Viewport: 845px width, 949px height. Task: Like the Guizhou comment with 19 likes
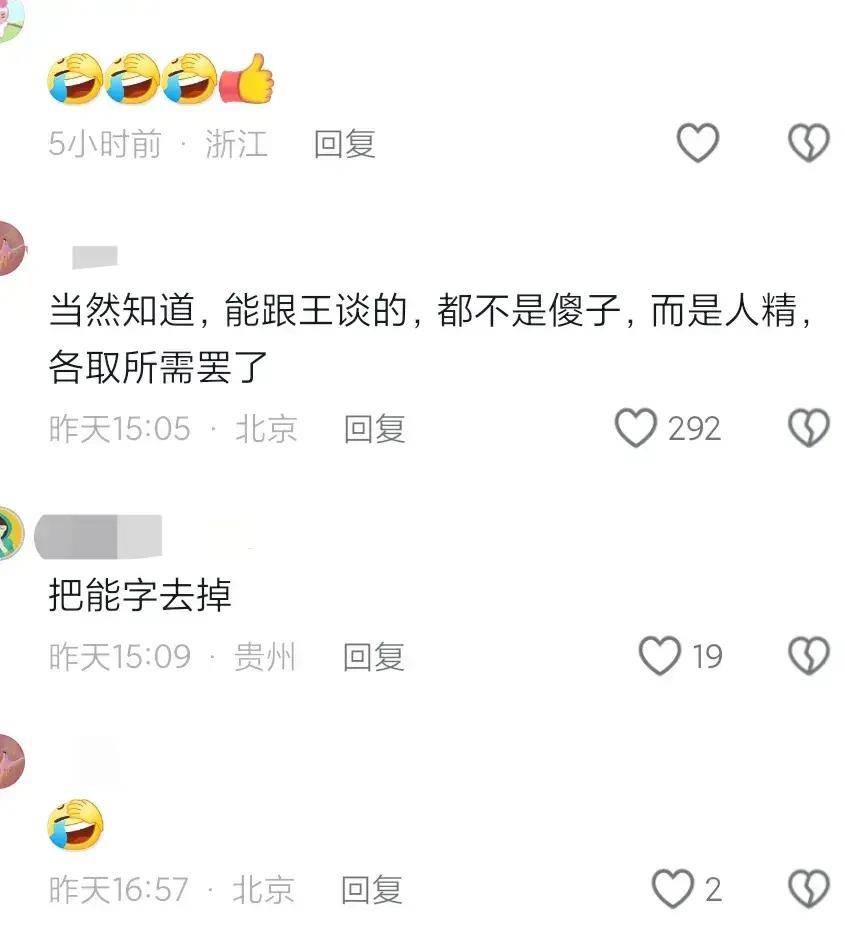(660, 655)
